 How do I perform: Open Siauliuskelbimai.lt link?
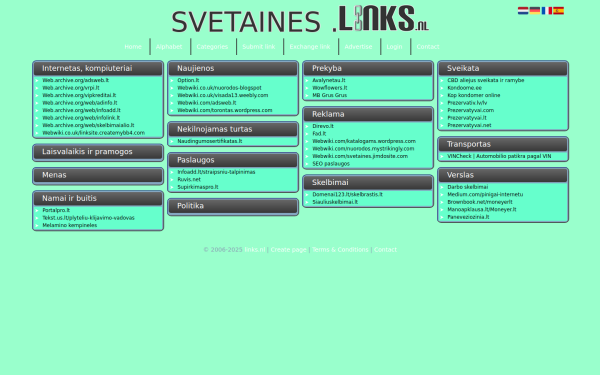click(335, 202)
